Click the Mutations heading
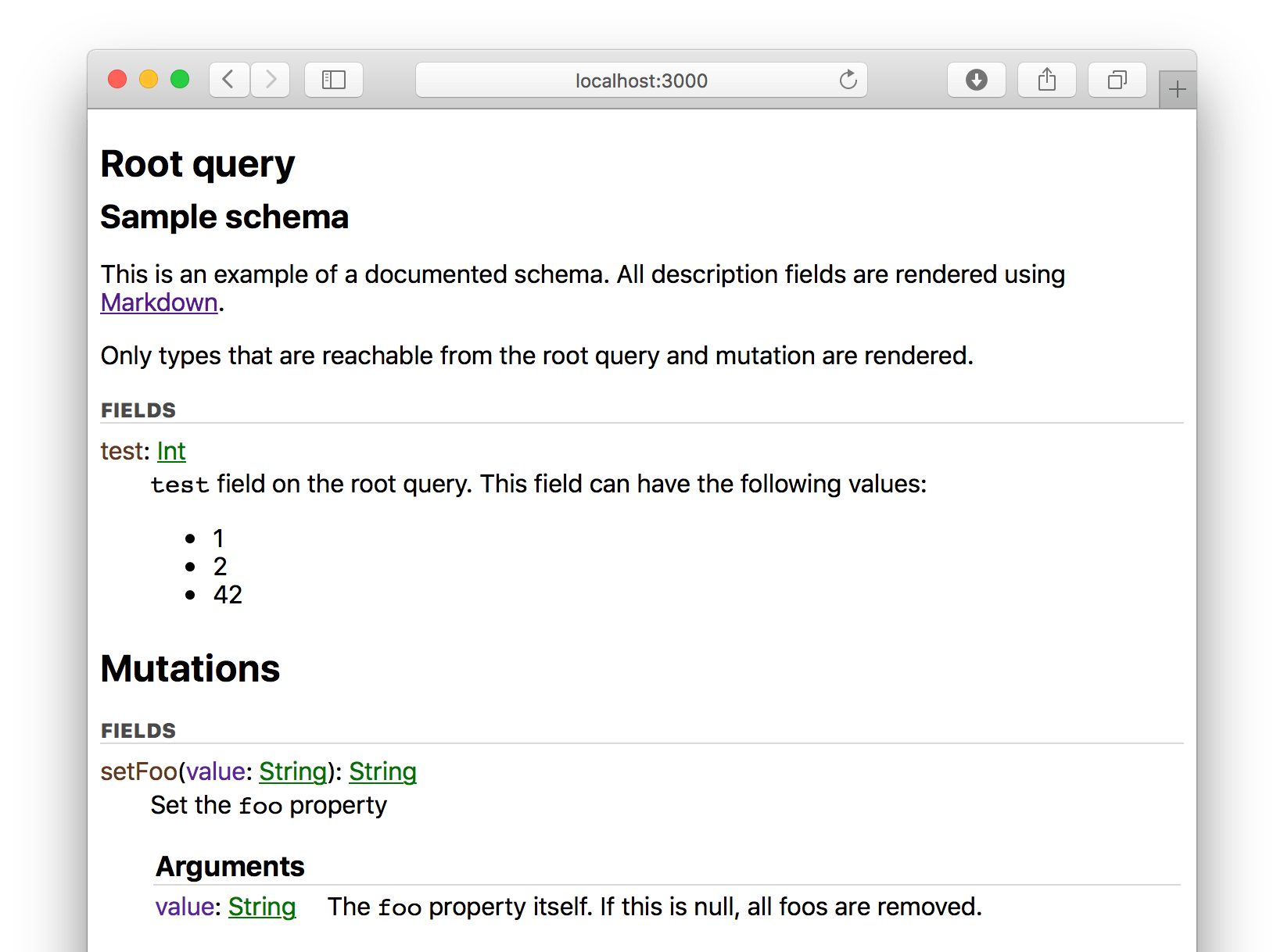Screen dimensions: 1284x952 tap(190, 668)
